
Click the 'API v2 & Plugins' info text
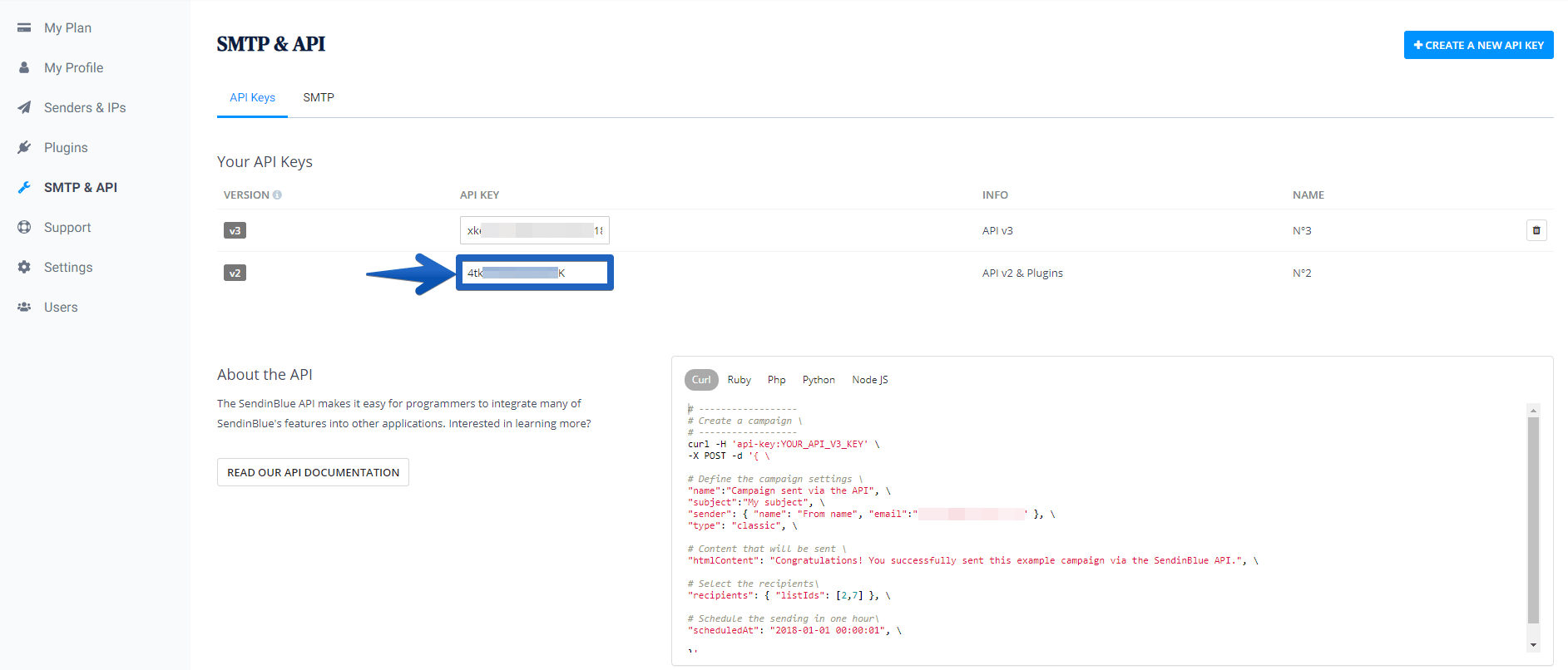1022,273
